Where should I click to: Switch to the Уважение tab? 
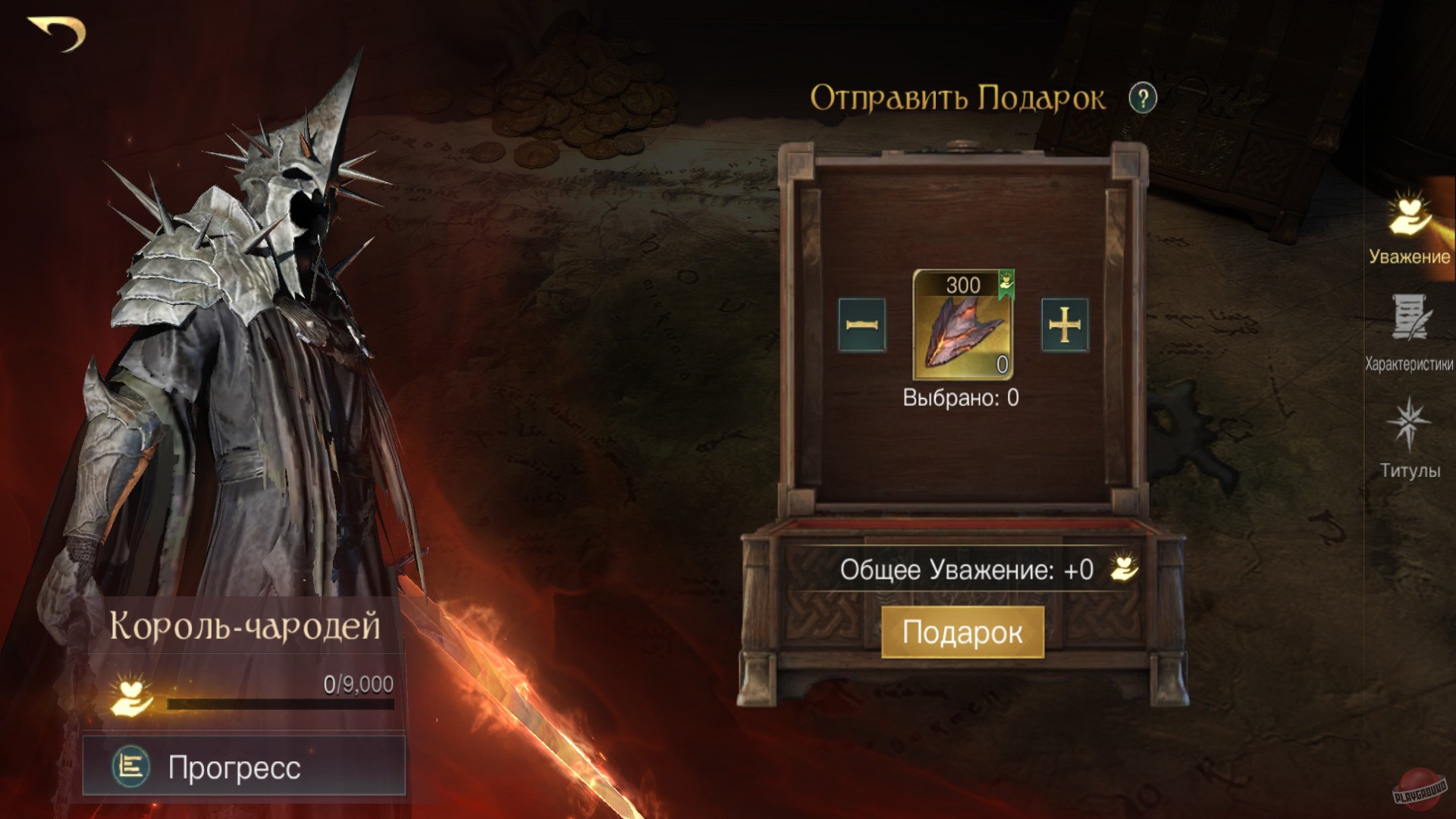coord(1410,228)
